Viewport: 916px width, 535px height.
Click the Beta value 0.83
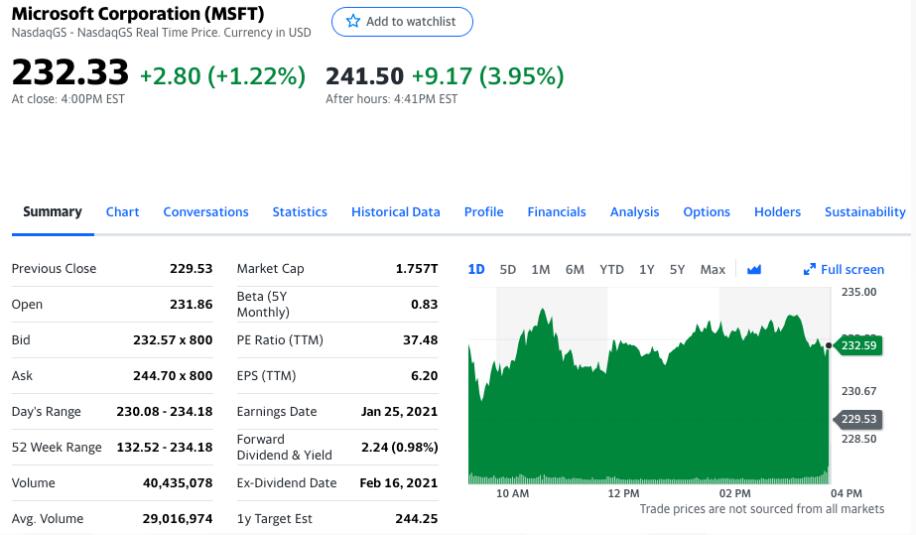tap(425, 304)
